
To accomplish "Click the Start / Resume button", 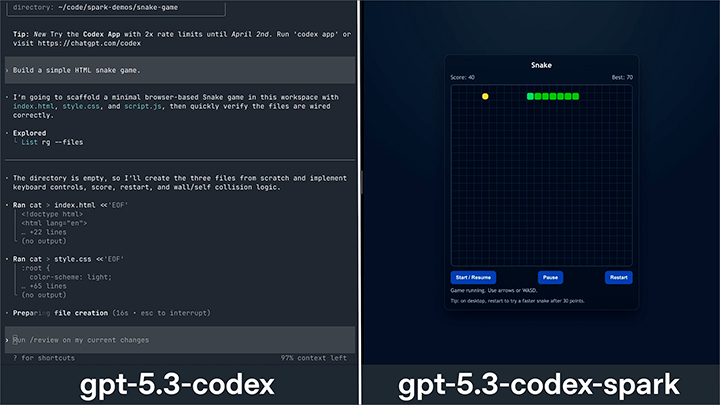I will tap(473, 277).
